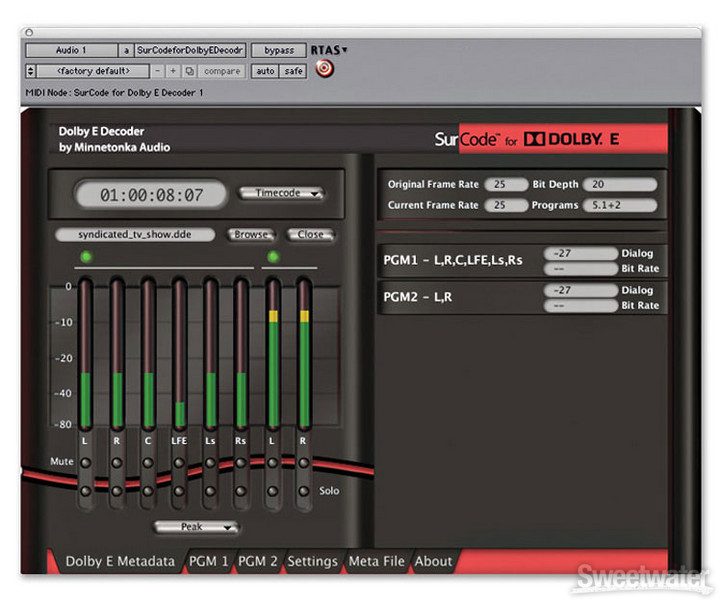This screenshot has width=722, height=600.
Task: Solo the Rs surround channel
Action: 241,490
